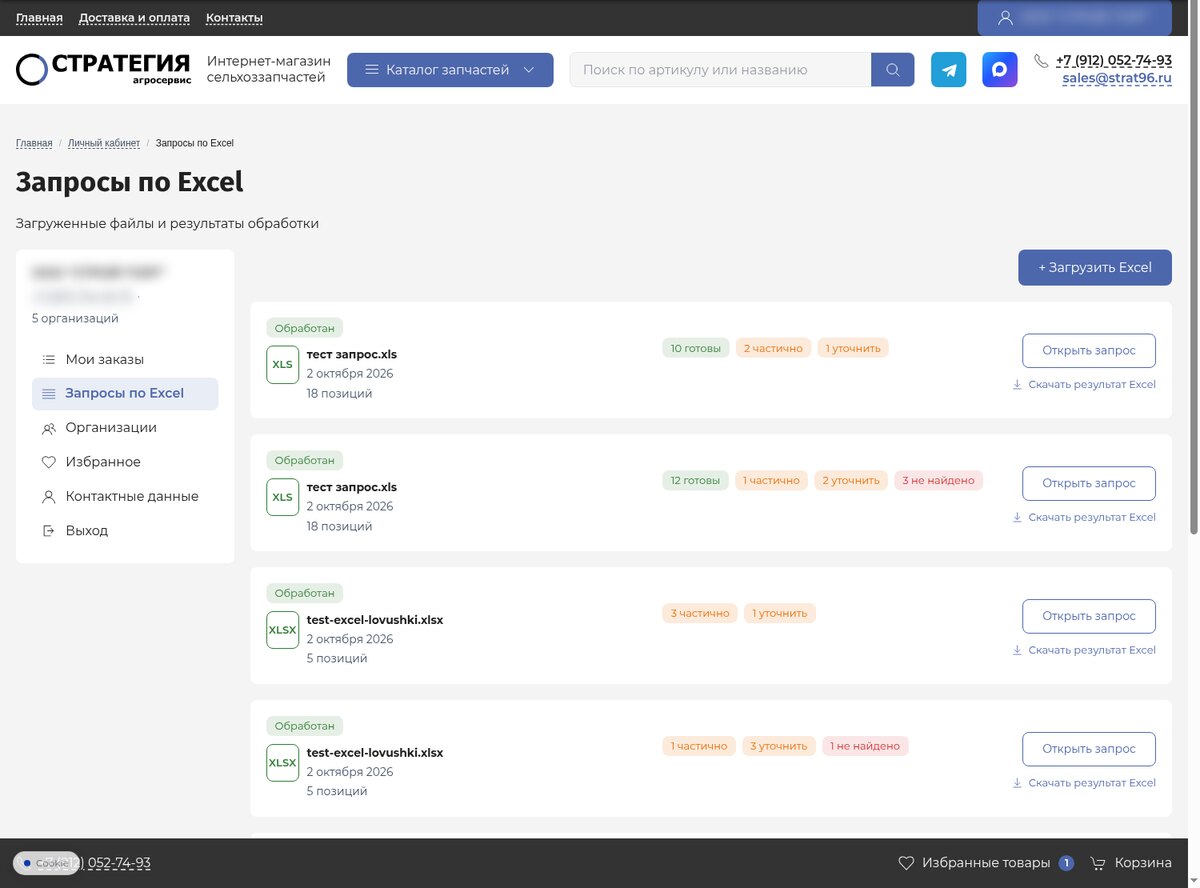Open Контакты in the top menu
This screenshot has width=1200, height=888.
(234, 18)
